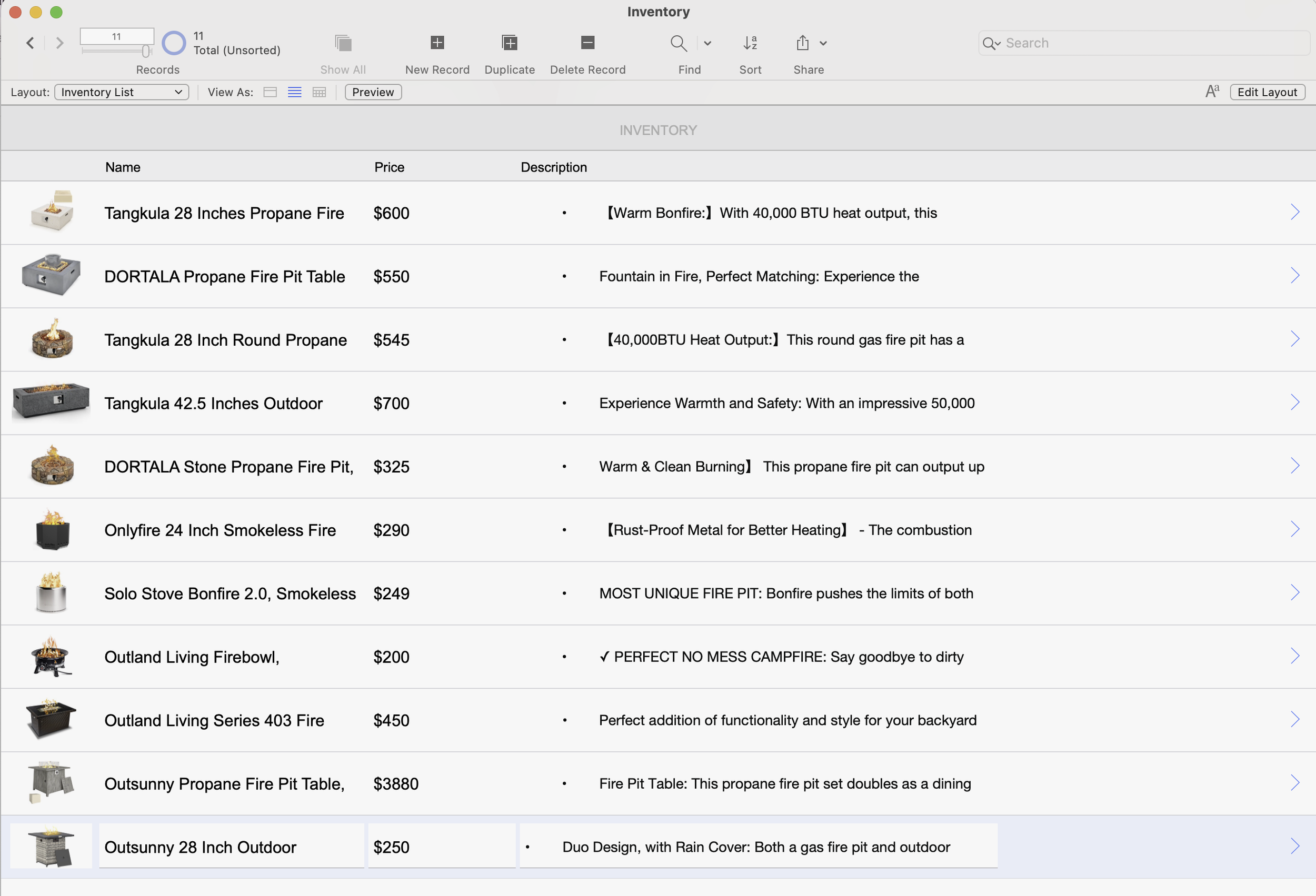
Task: Click Tangkula 28 Inch Round Propane thumbnail
Action: pyautogui.click(x=52, y=338)
